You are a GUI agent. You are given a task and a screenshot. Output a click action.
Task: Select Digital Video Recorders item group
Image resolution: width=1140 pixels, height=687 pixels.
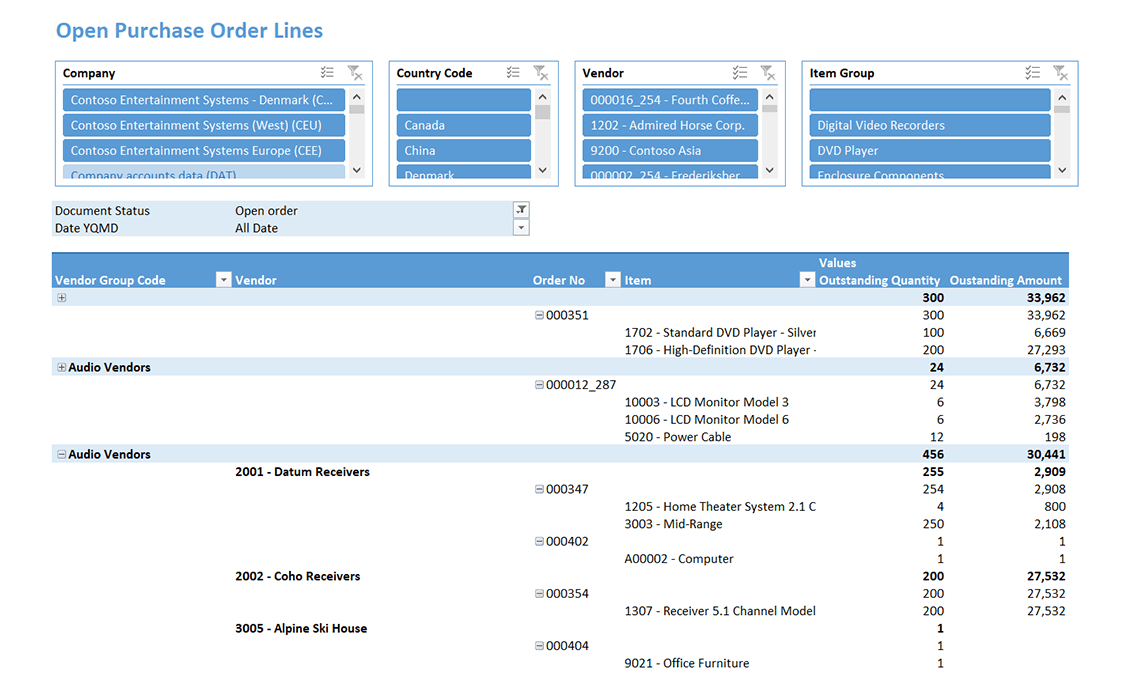pos(930,125)
